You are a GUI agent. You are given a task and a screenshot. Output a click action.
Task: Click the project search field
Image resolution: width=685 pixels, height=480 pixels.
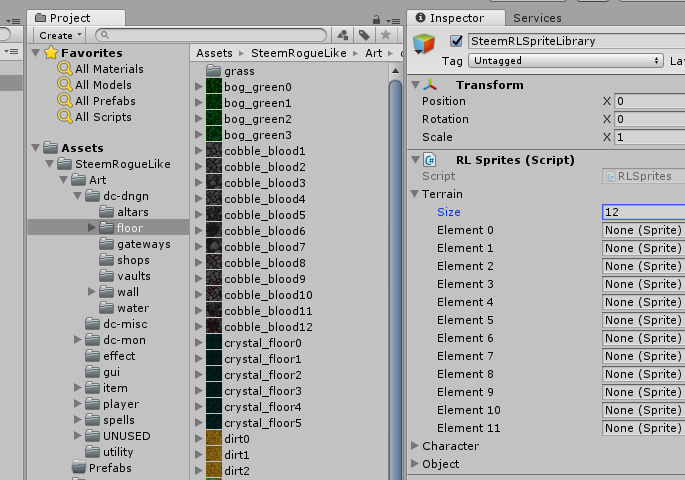tap(211, 35)
